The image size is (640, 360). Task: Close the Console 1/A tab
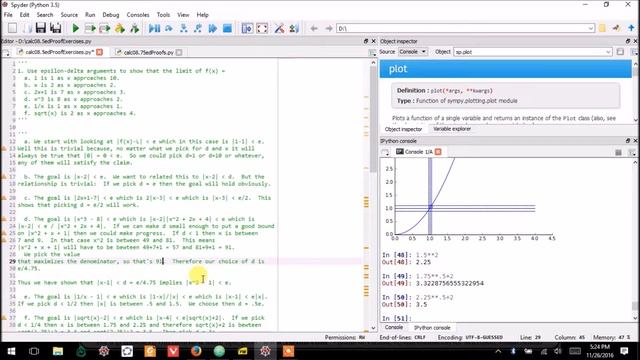click(x=438, y=152)
